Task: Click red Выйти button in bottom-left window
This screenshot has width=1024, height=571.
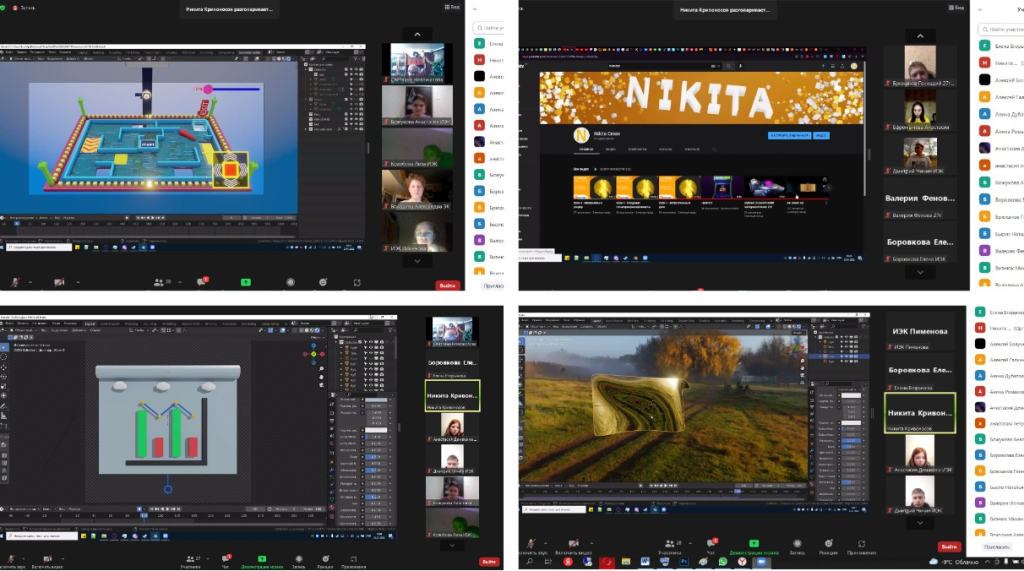Action: coord(488,561)
